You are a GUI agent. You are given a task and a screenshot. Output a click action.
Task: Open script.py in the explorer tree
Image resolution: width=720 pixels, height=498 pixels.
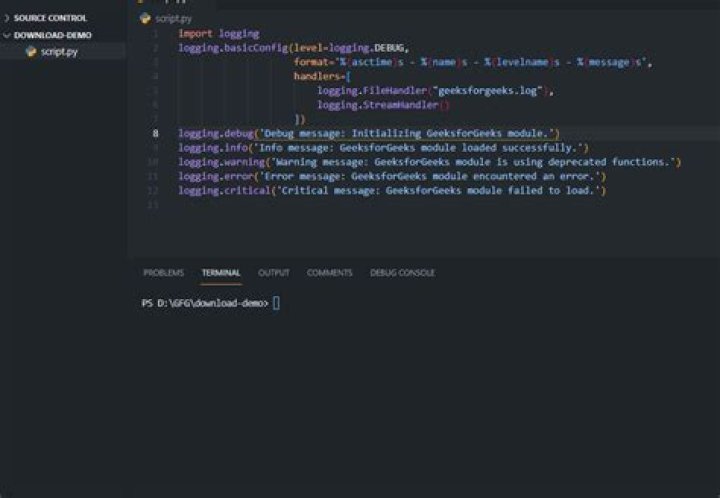pyautogui.click(x=59, y=52)
